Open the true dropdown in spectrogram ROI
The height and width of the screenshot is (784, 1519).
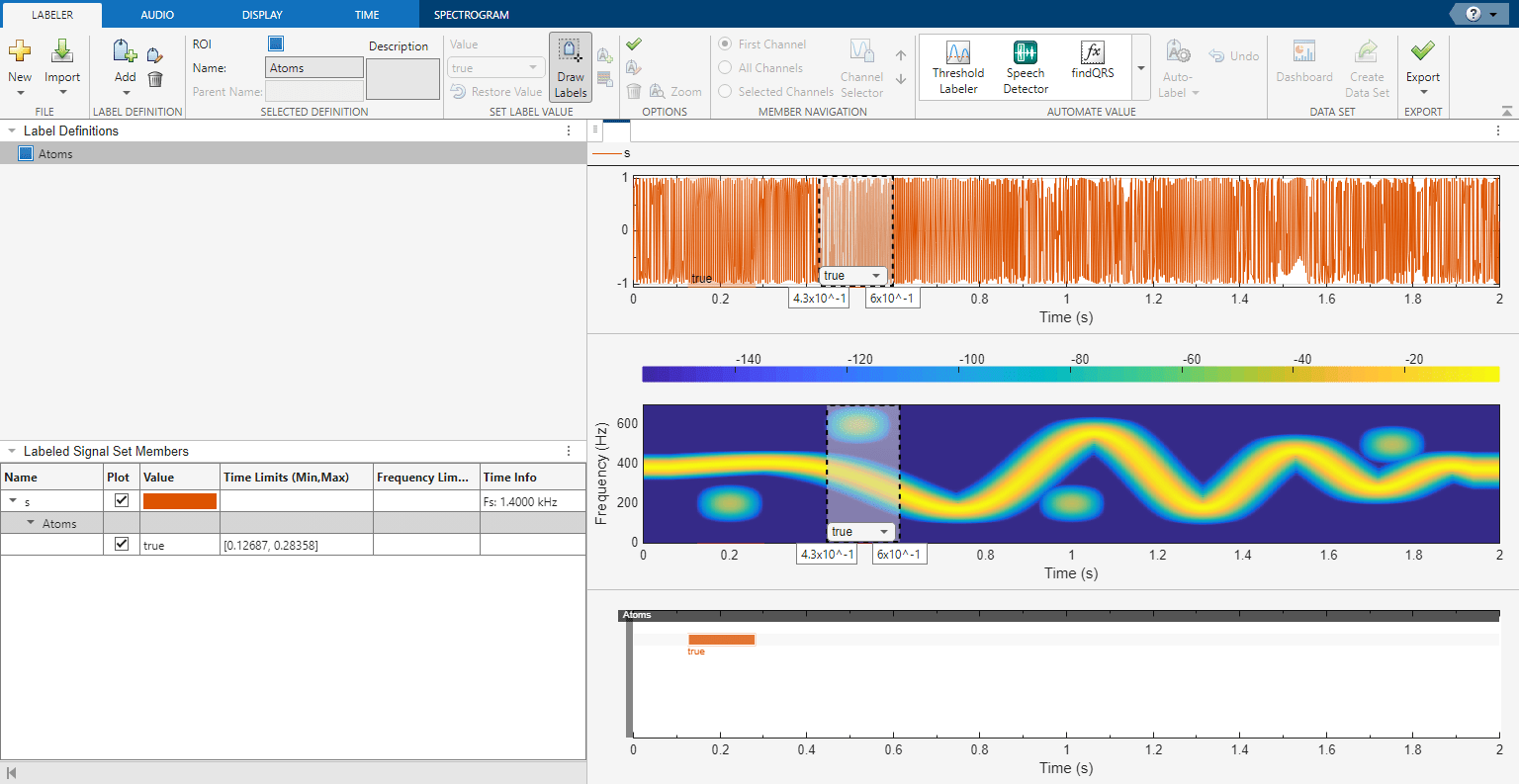click(884, 532)
